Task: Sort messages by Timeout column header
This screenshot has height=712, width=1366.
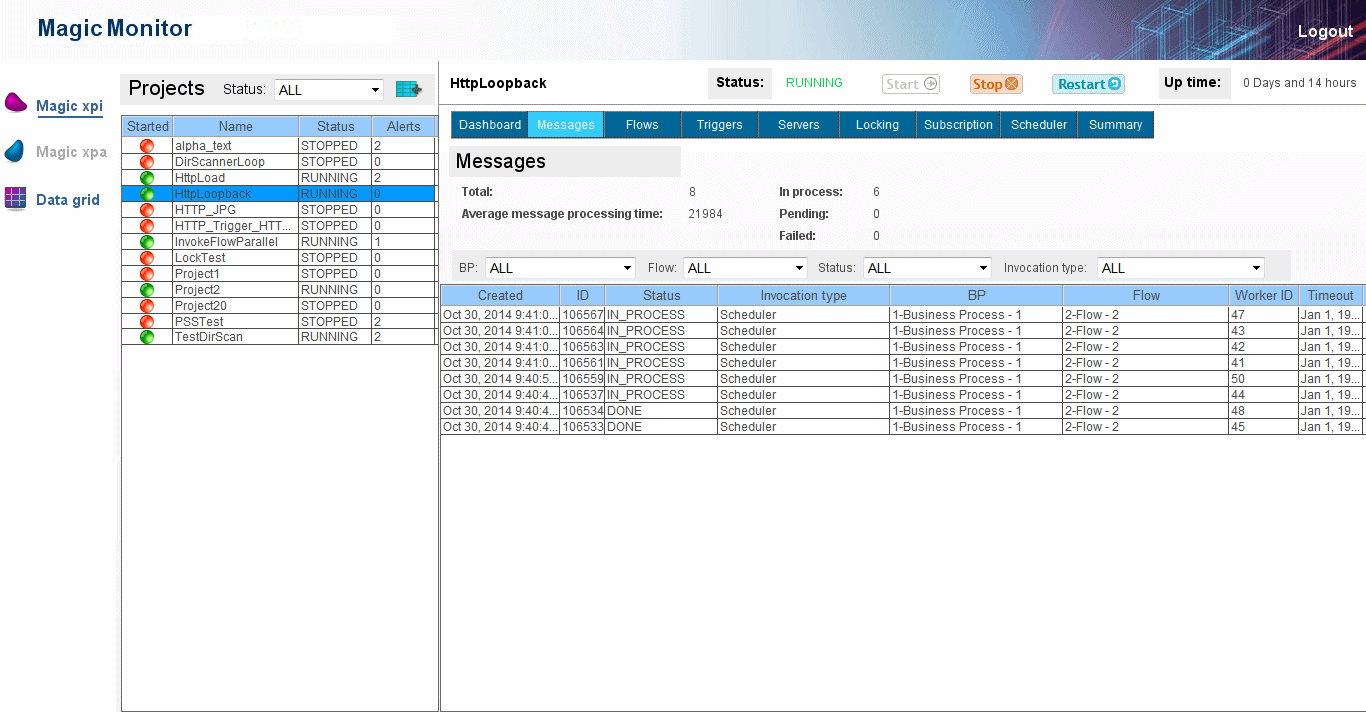Action: 1331,296
